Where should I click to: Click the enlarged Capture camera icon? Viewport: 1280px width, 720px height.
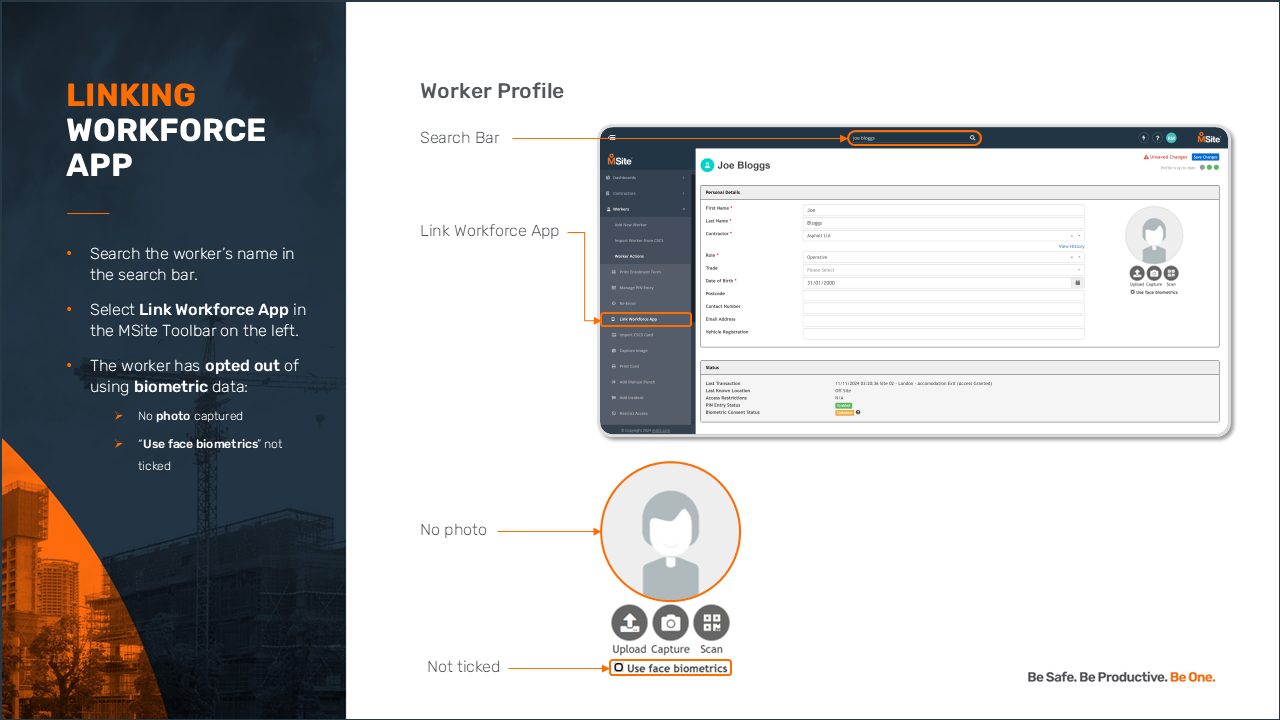pos(670,623)
